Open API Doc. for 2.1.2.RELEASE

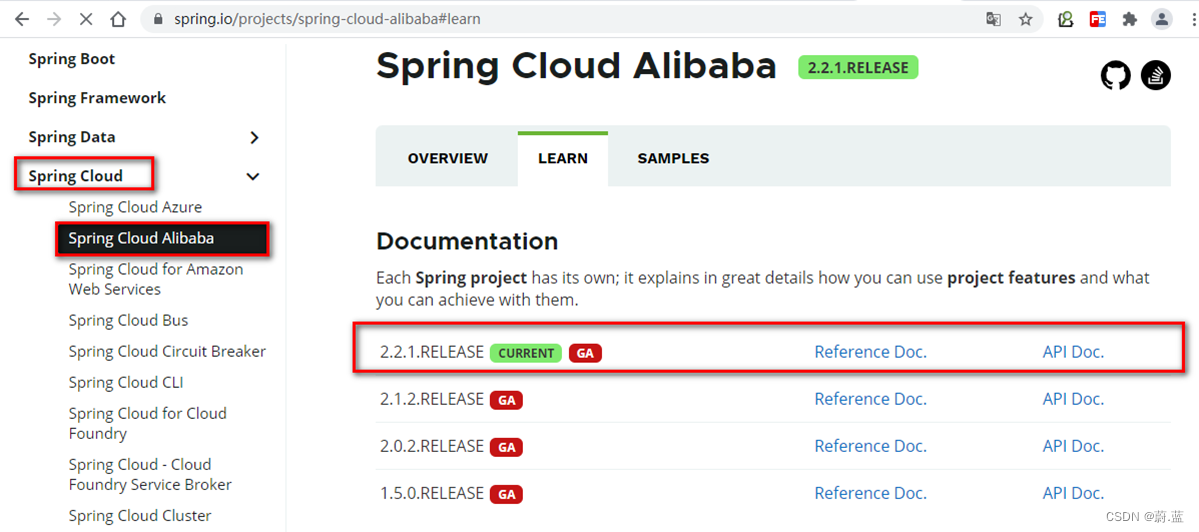pyautogui.click(x=1073, y=399)
